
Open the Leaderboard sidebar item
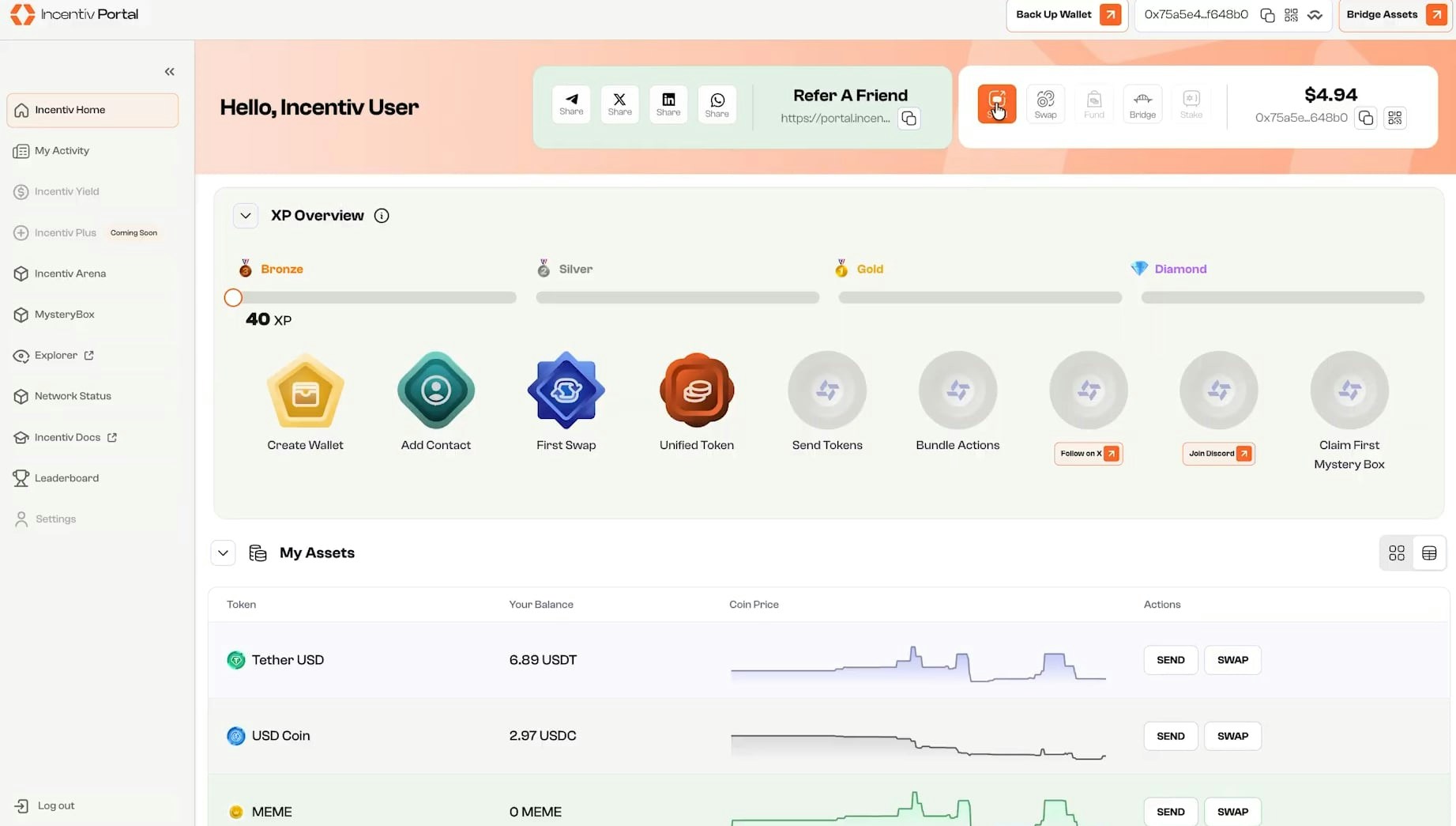(x=66, y=477)
